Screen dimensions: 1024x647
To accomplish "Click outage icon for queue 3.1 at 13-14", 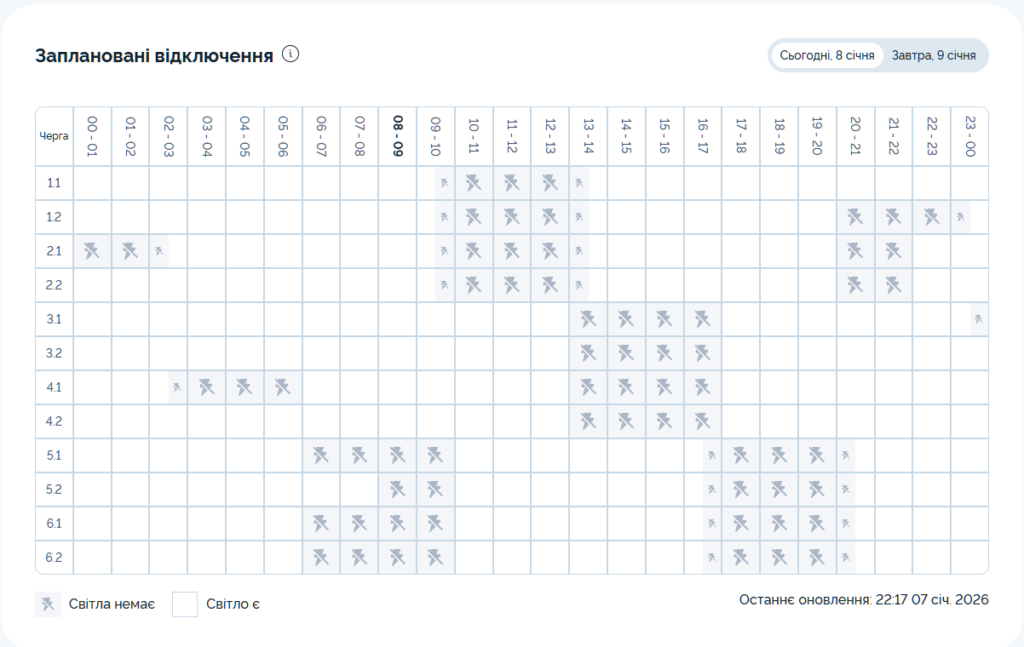I will pyautogui.click(x=588, y=319).
